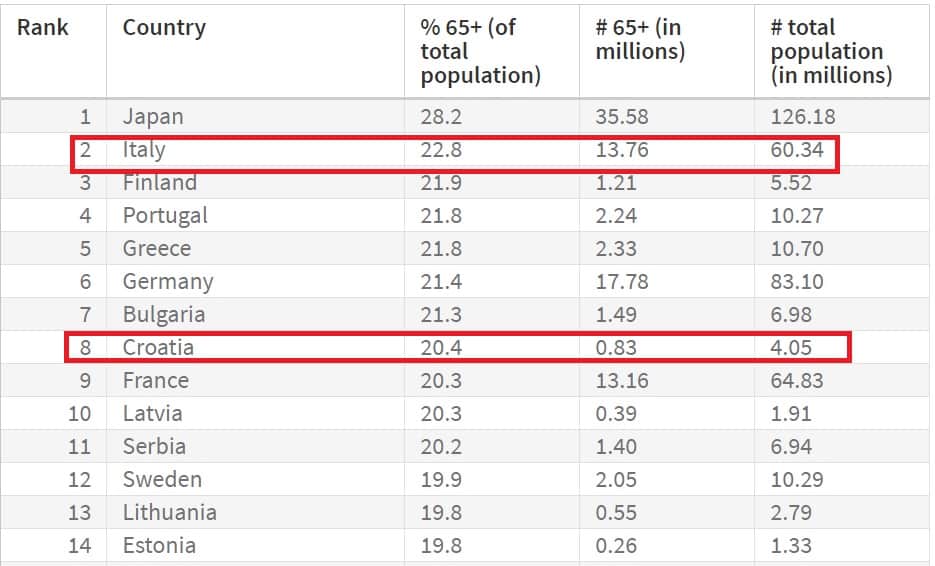Click the Portugal row name
Viewport: 935px width, 566px height.
pos(165,216)
